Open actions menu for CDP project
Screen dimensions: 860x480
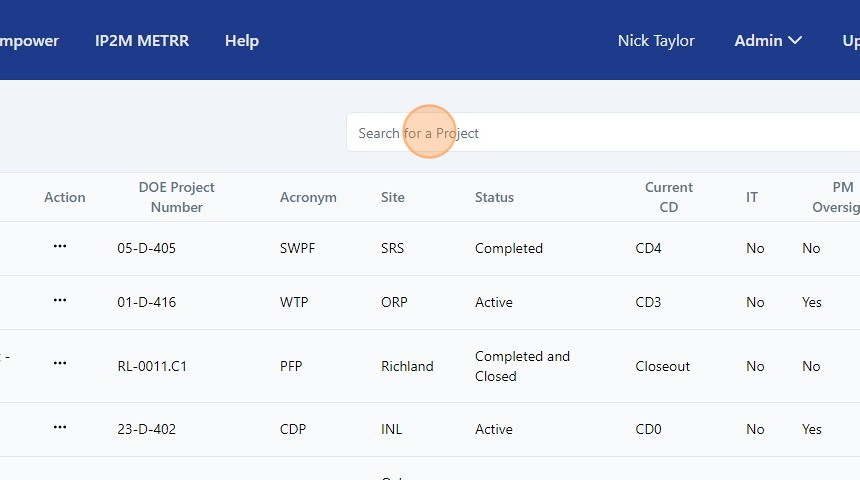coord(60,428)
